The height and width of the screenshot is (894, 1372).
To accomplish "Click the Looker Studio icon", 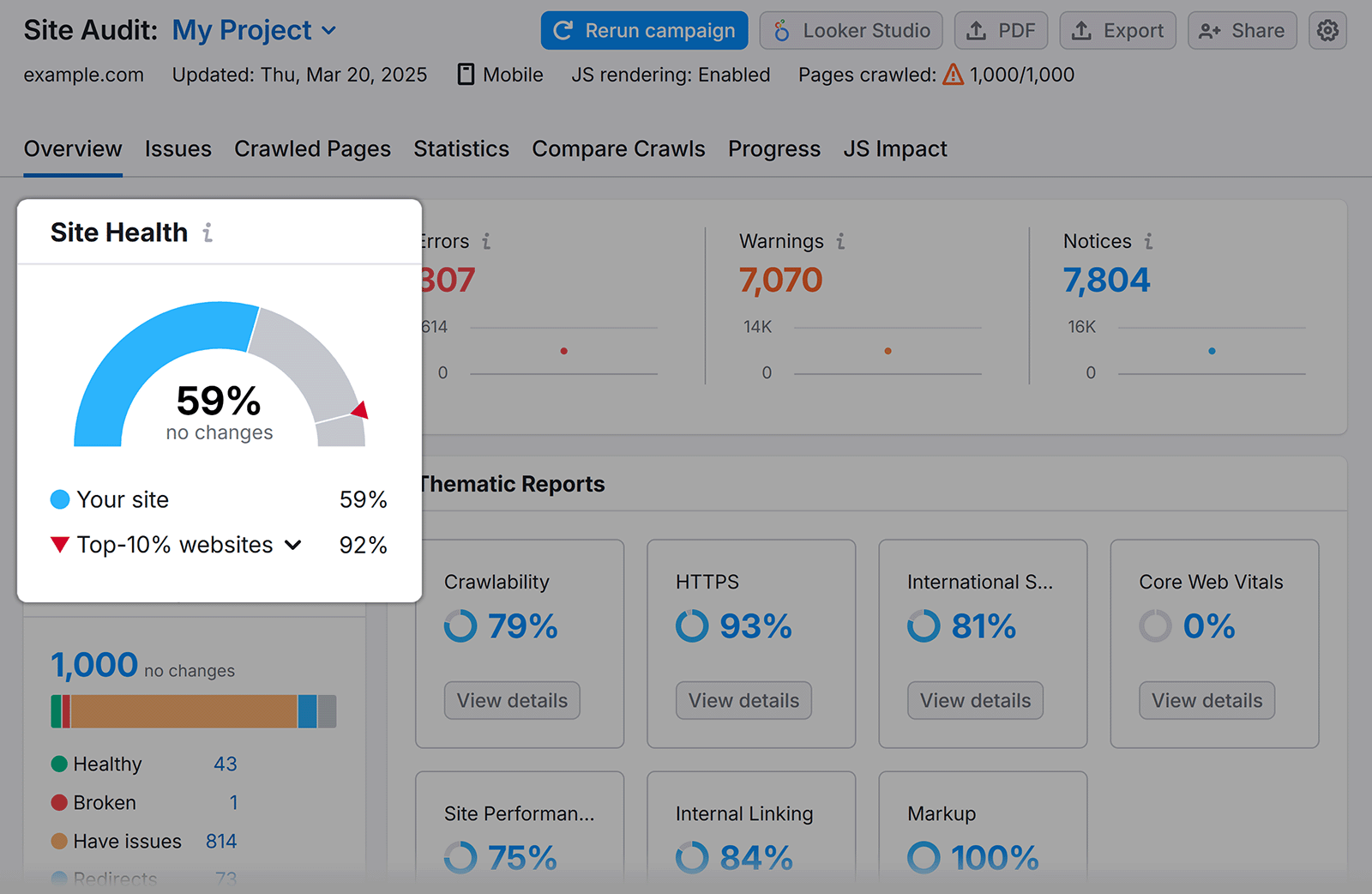I will pos(781,30).
